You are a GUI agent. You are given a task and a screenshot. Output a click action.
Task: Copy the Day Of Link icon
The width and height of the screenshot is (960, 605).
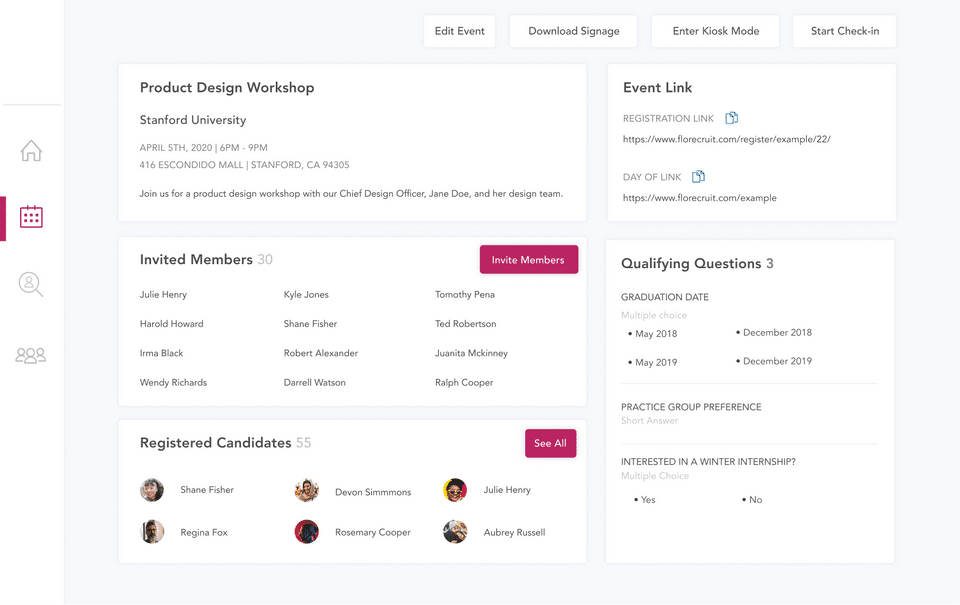[698, 177]
